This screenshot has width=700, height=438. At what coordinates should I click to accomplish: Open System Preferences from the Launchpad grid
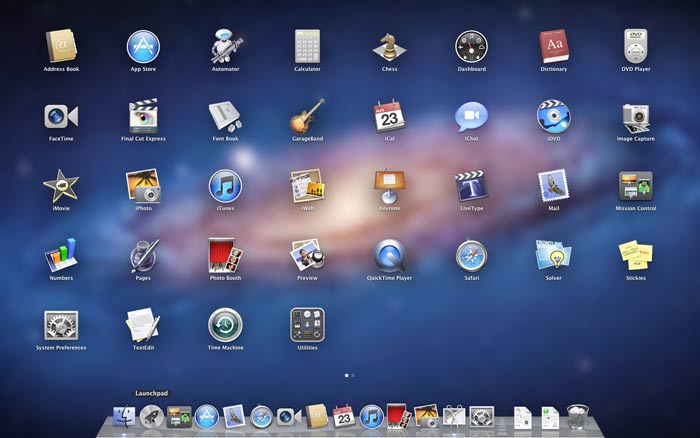point(61,325)
